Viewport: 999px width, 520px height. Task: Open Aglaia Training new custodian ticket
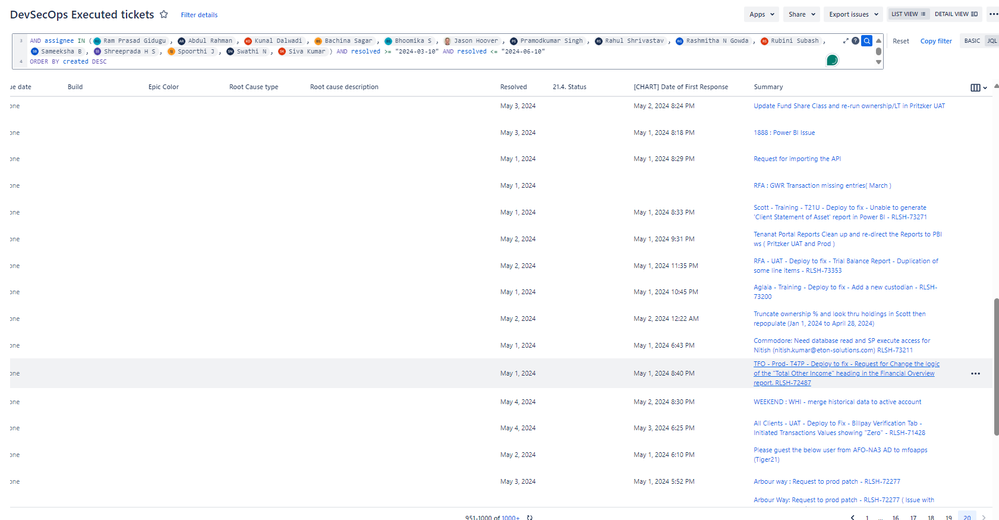(845, 292)
